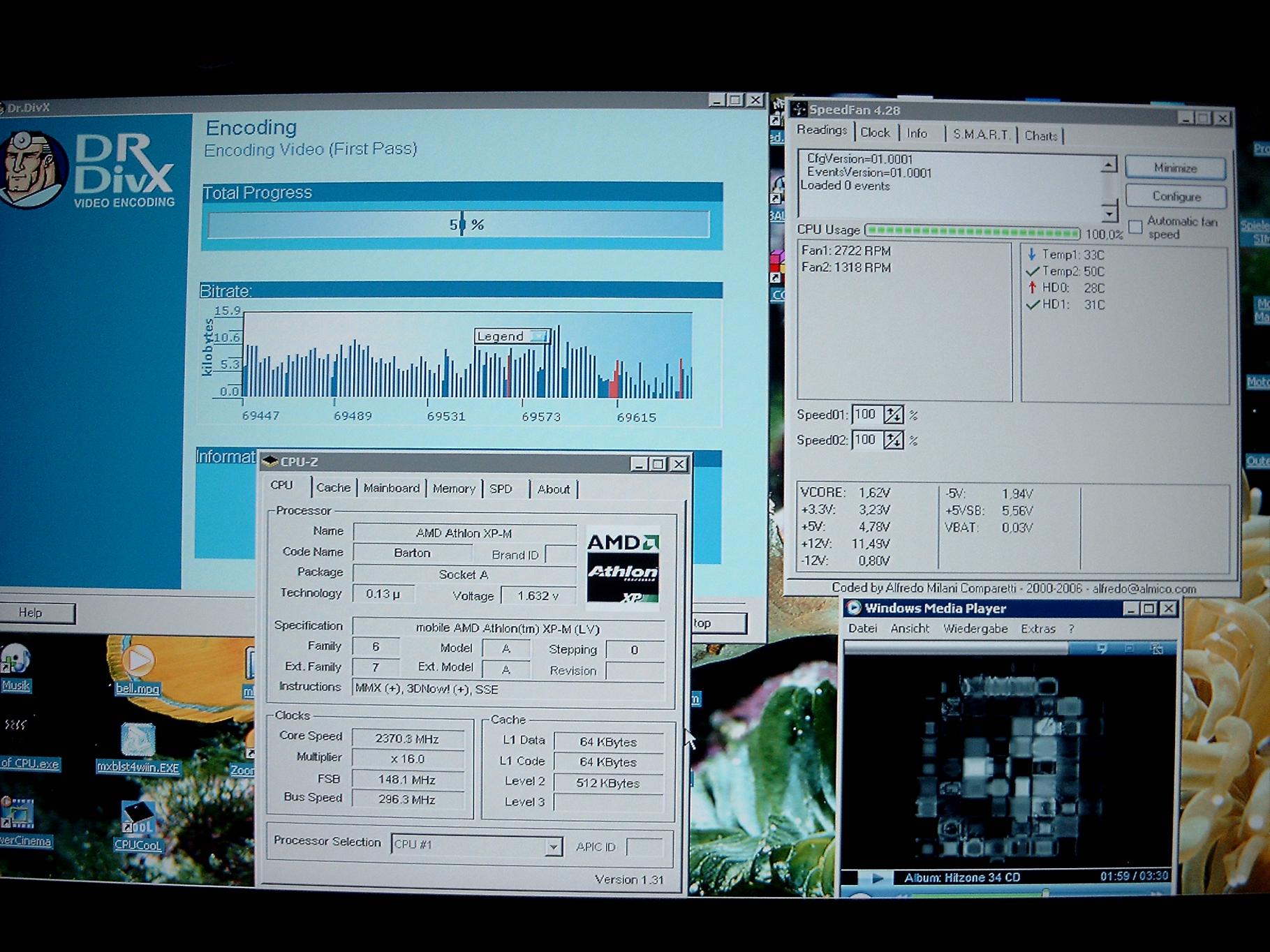Click the Windows Media Player title icon
This screenshot has width=1270, height=952.
853,608
